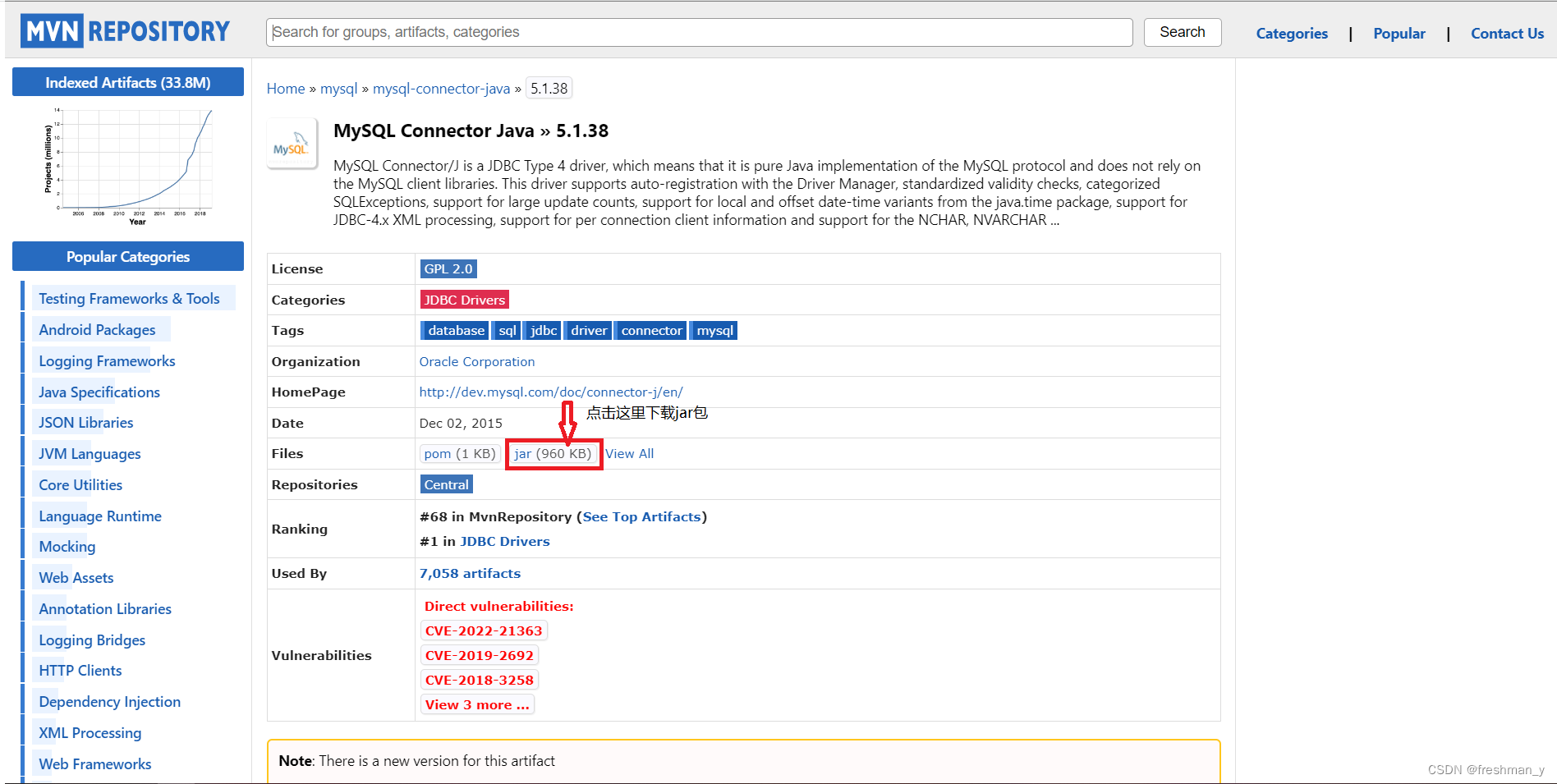1557x784 pixels.
Task: Select the sql tag
Action: [506, 330]
